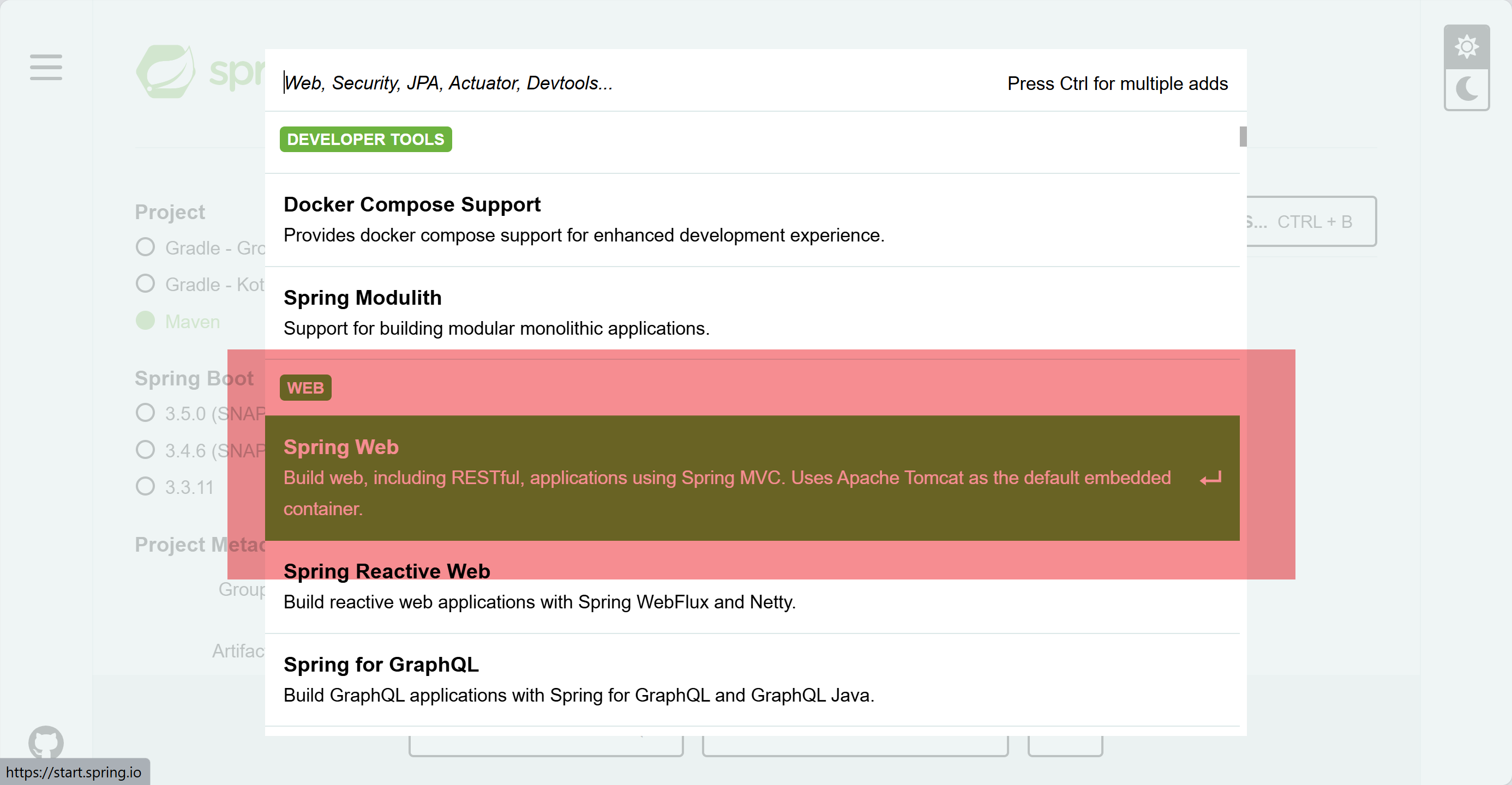
Task: Choose Spring Boot 3.5.0 SNAPSHOT version
Action: coord(145,413)
